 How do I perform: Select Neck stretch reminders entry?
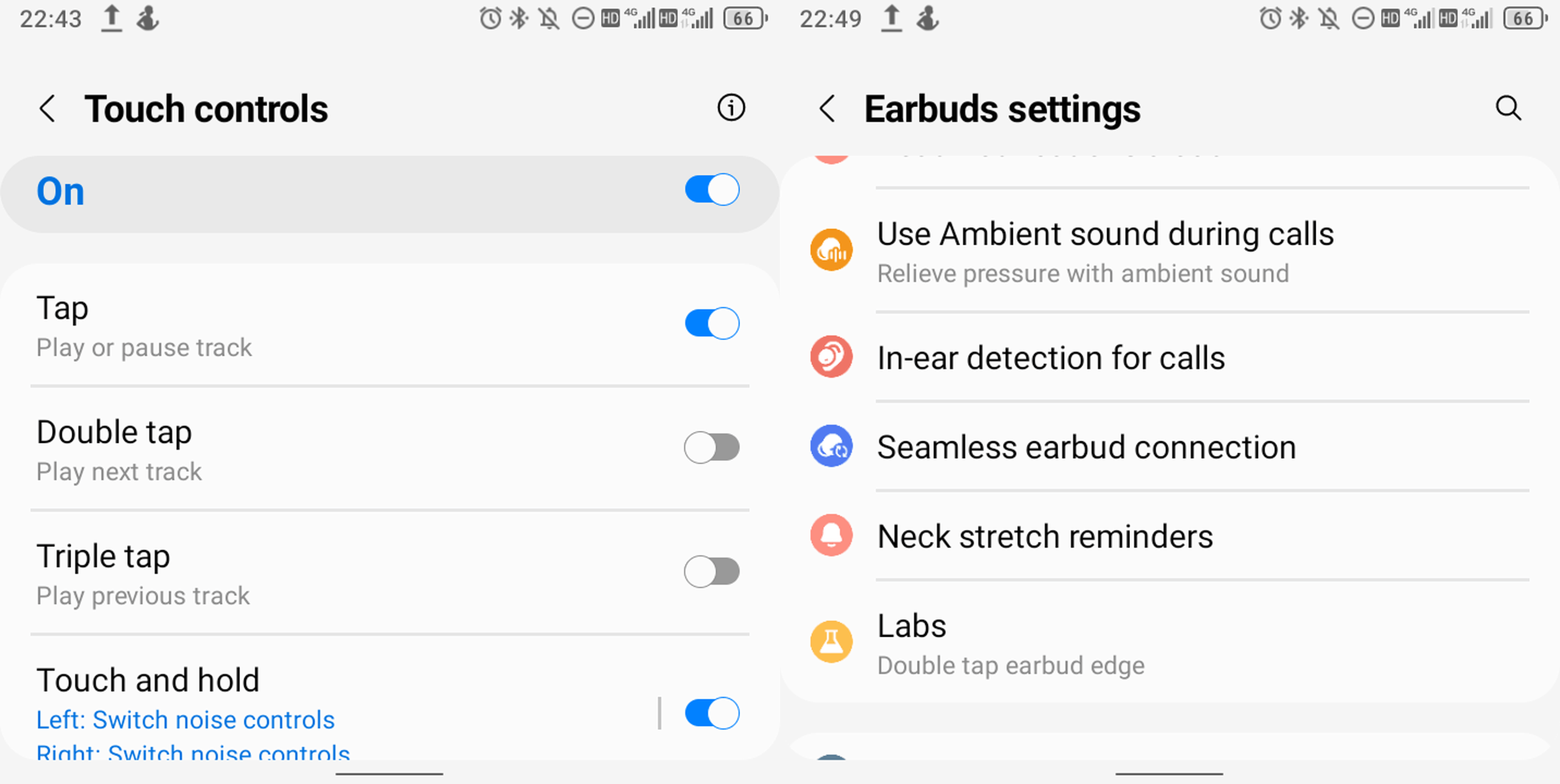pos(1169,535)
